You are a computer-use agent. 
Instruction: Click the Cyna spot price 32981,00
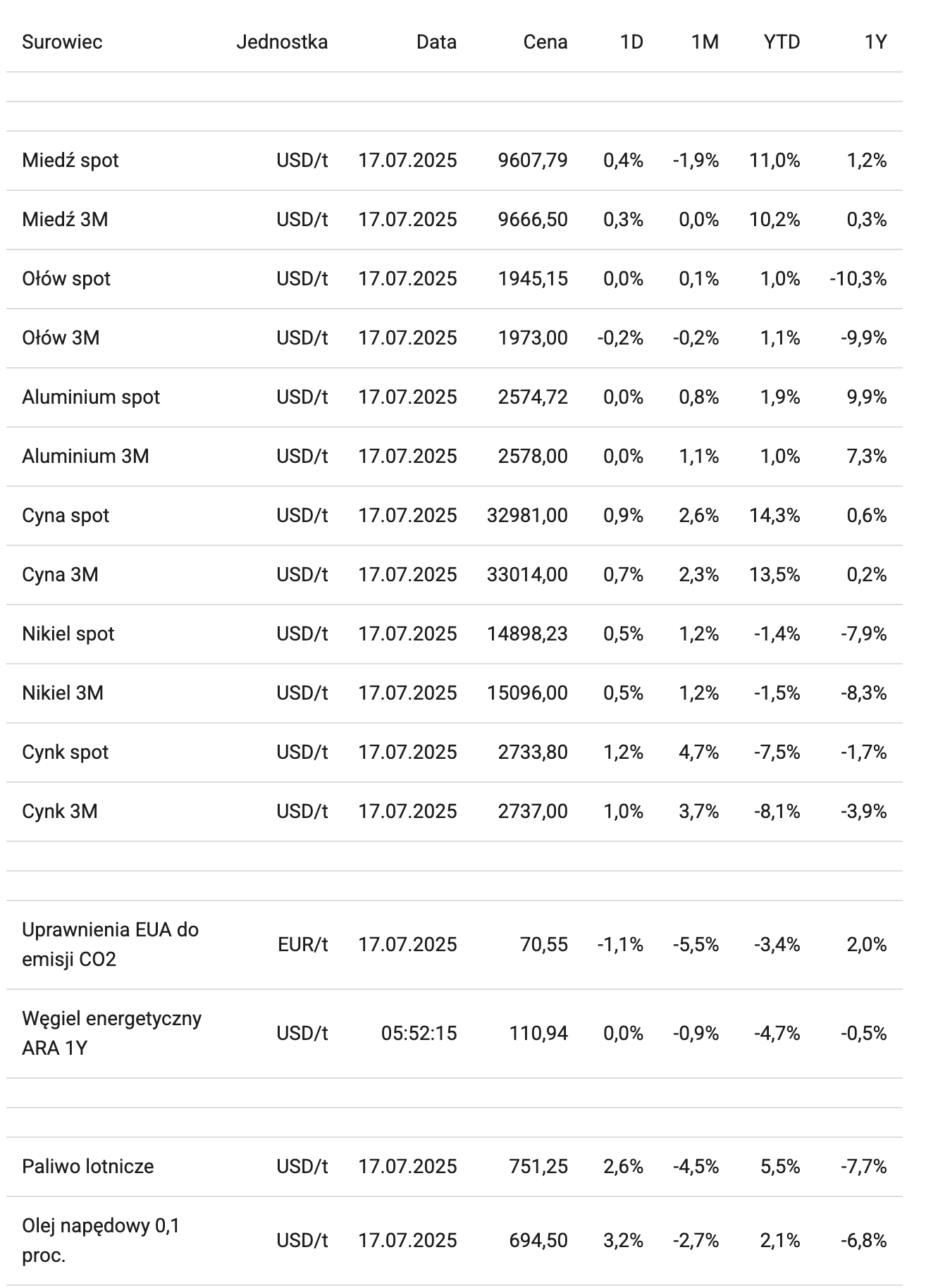click(x=526, y=516)
